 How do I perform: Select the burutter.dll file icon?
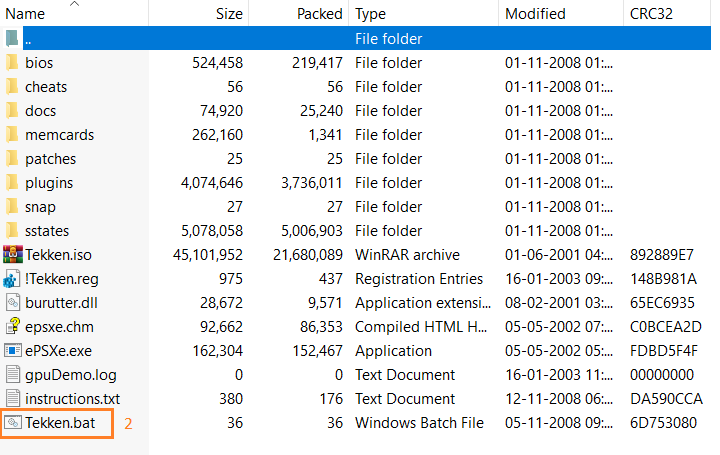coord(12,303)
